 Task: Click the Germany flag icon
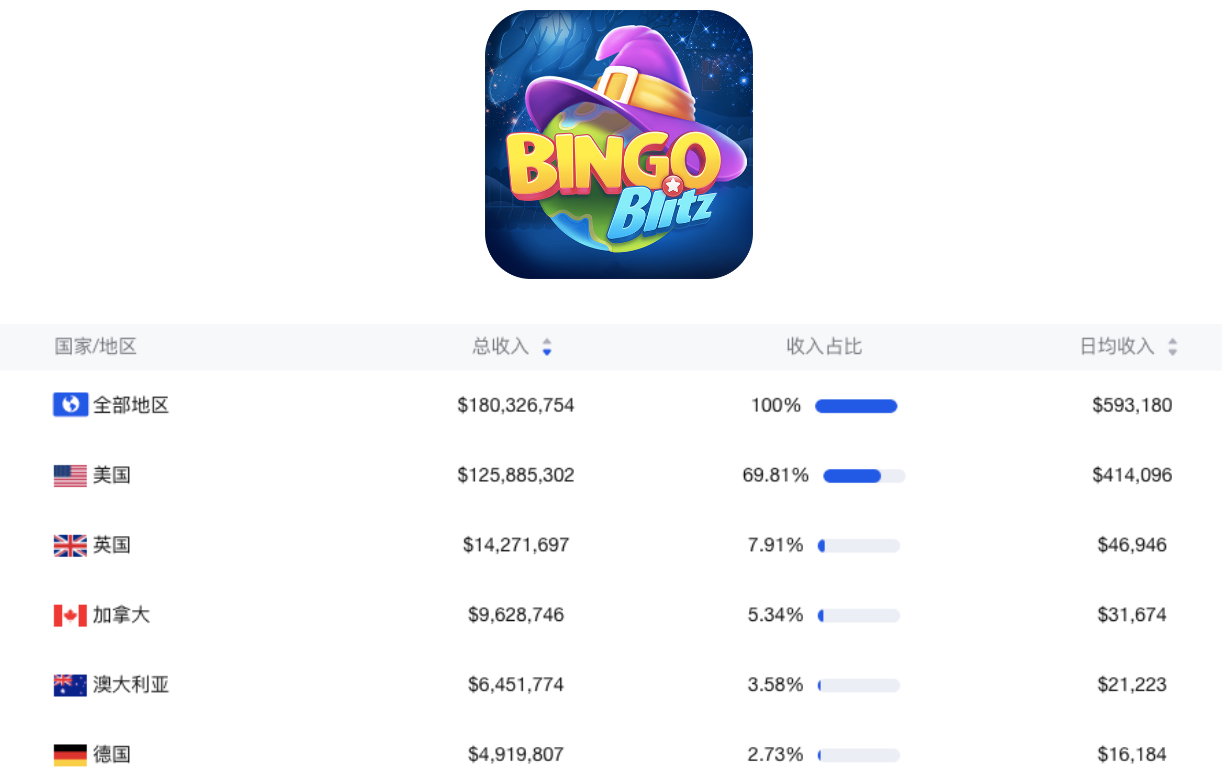pyautogui.click(x=70, y=755)
